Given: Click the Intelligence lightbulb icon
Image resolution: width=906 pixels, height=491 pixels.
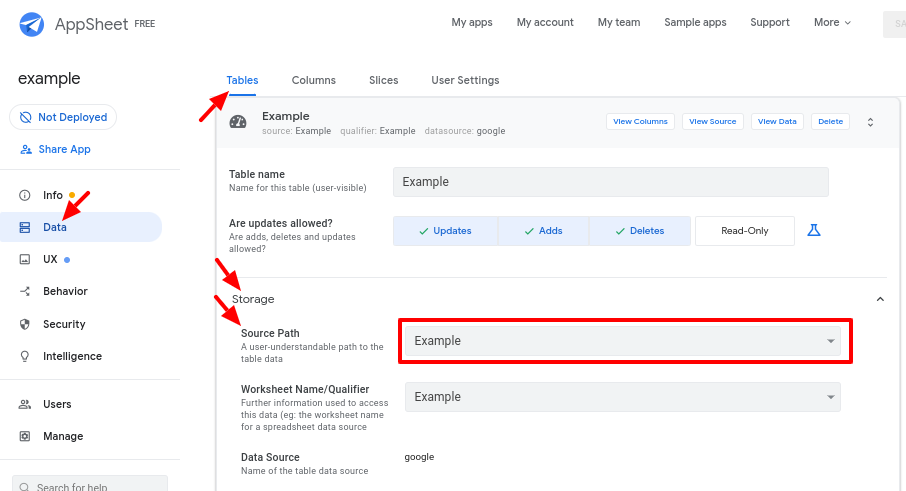Looking at the screenshot, I should (25, 356).
